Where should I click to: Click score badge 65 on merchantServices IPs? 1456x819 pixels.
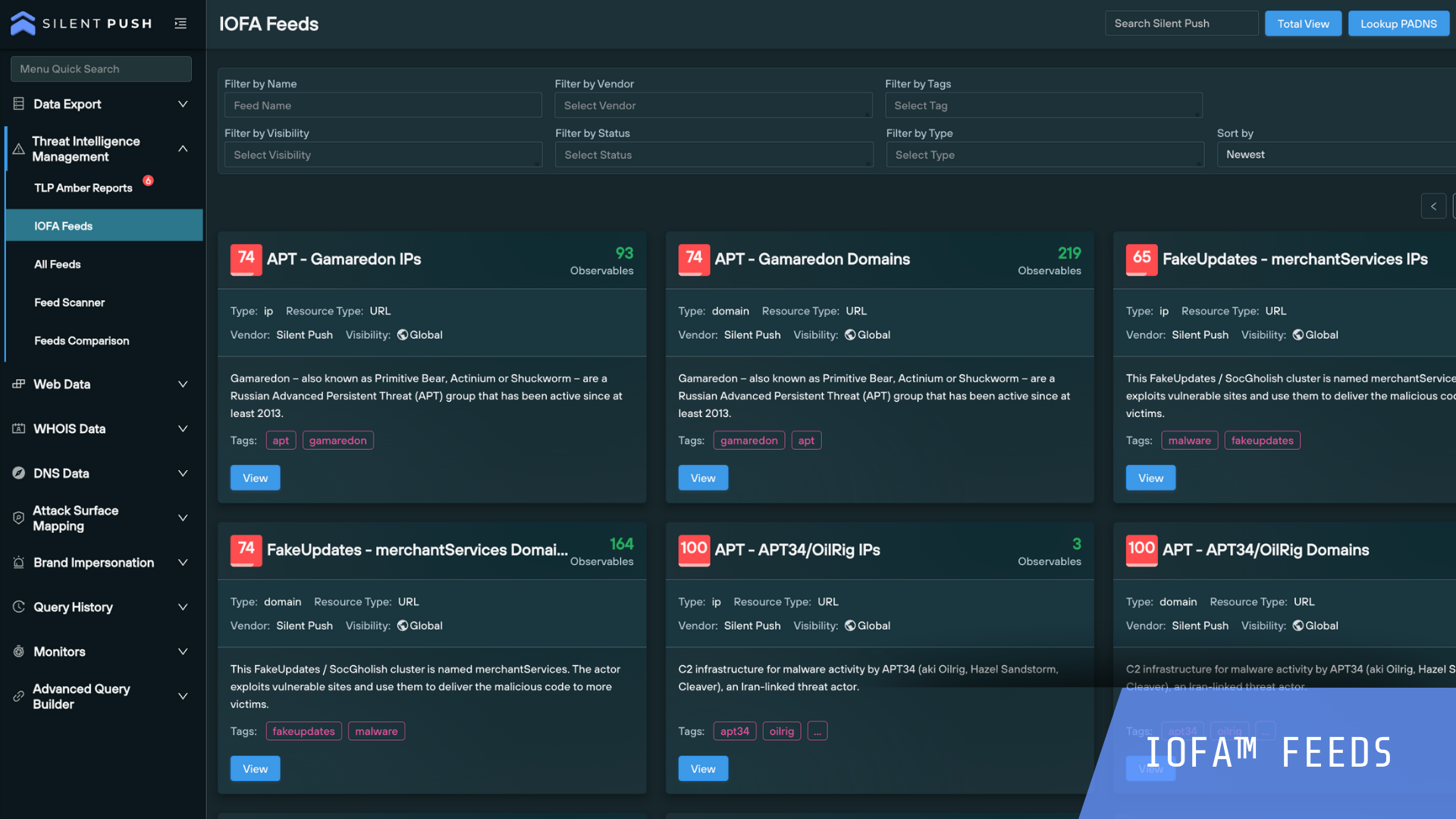[1142, 259]
